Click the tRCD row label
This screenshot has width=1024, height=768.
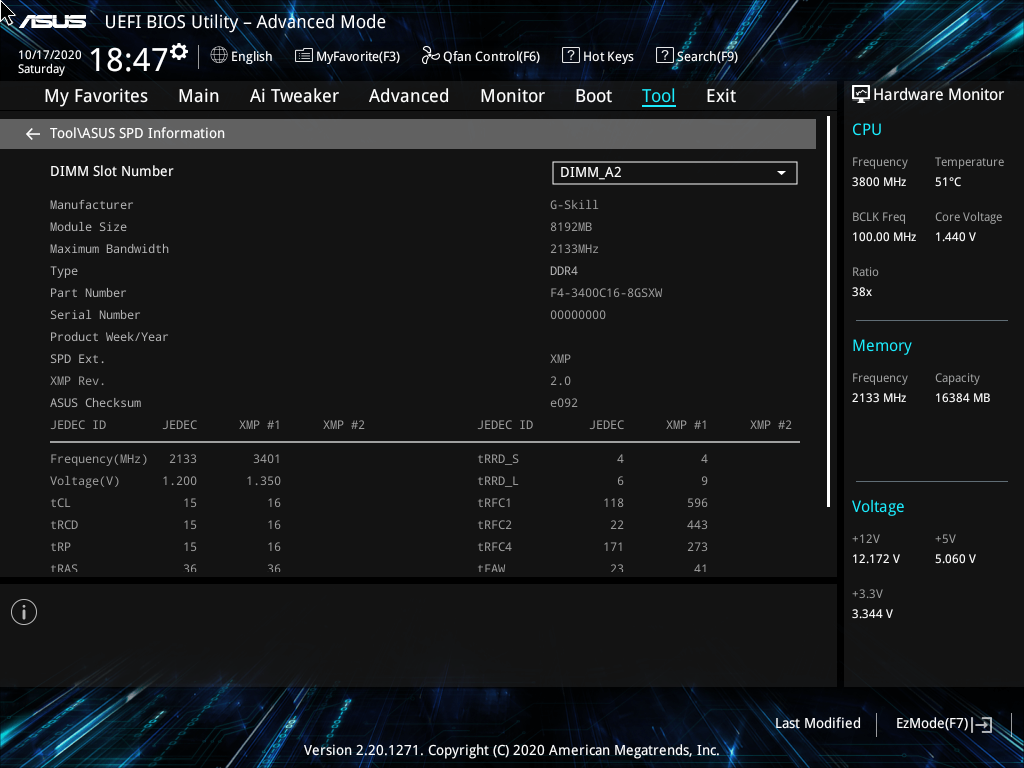point(64,525)
